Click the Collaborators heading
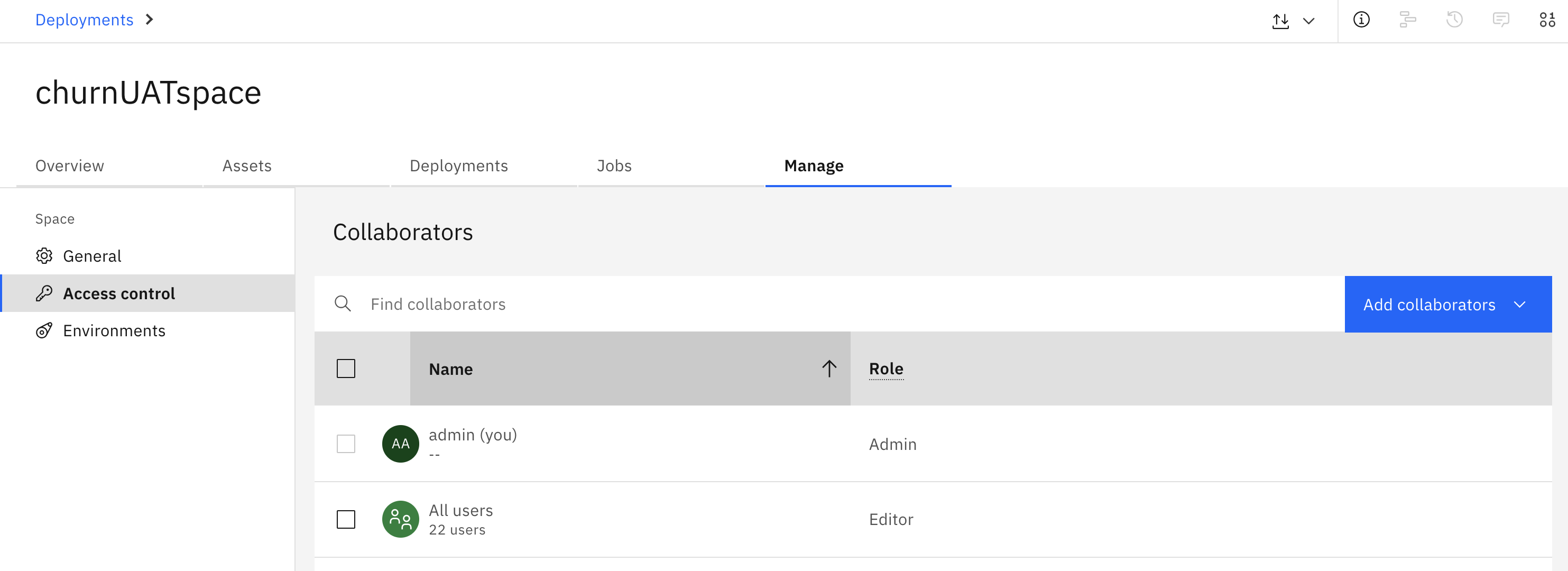Image resolution: width=1568 pixels, height=571 pixels. tap(403, 232)
